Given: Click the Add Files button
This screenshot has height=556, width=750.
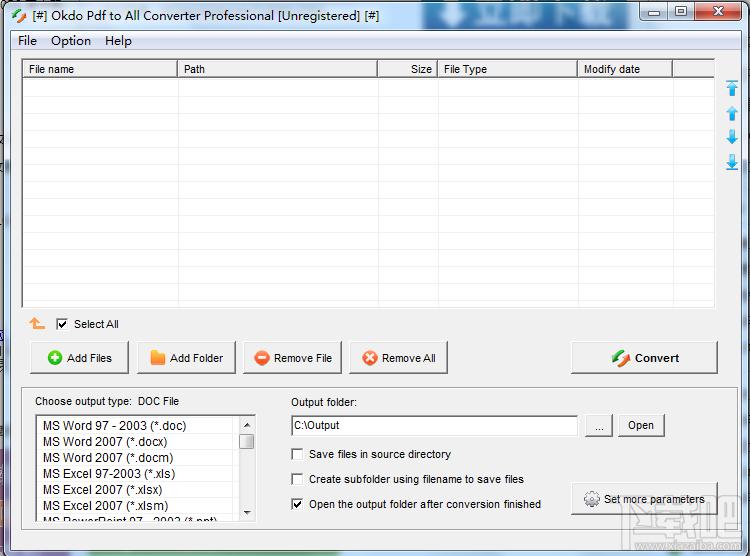Looking at the screenshot, I should [79, 357].
